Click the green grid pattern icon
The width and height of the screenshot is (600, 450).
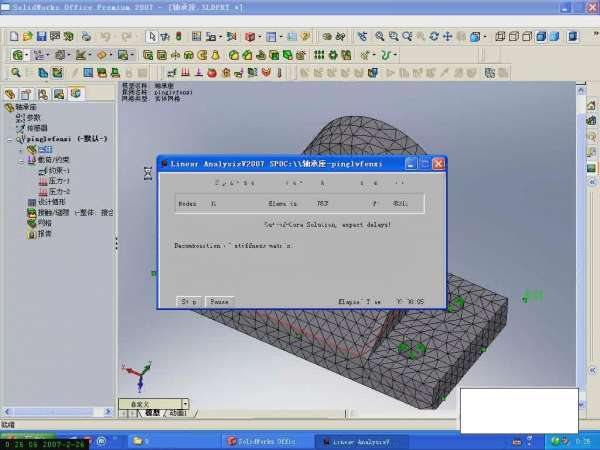tap(319, 55)
